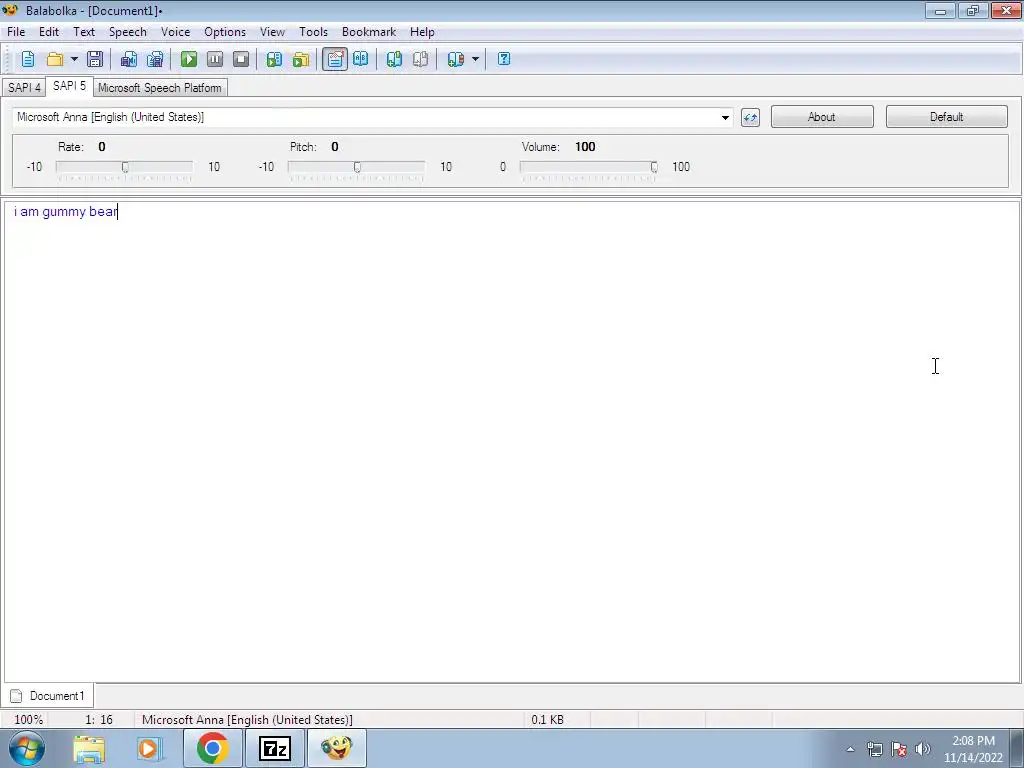1024x768 pixels.
Task: Click the add bookmark icon
Action: (394, 59)
